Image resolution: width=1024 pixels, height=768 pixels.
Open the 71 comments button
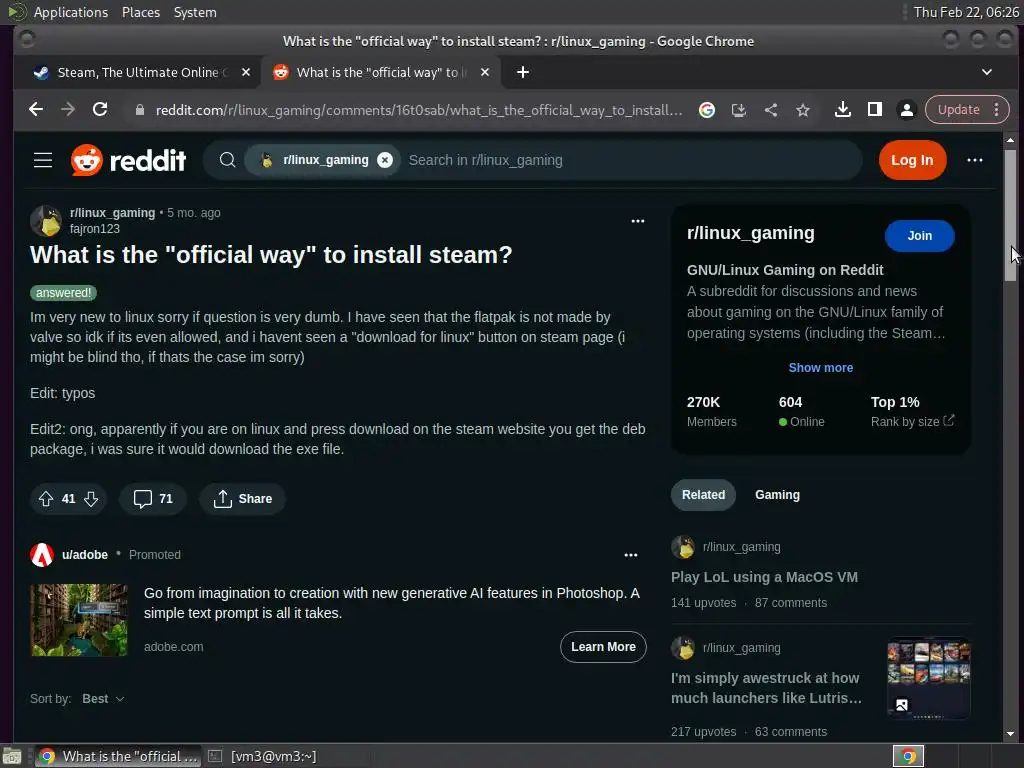153,499
